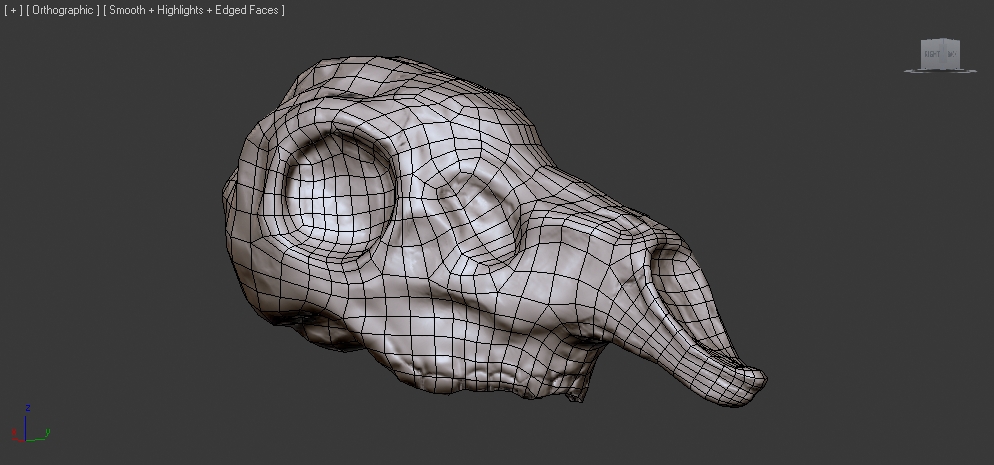Open the Smooth + Highlights shading menu
The width and height of the screenshot is (994, 465).
tap(194, 10)
